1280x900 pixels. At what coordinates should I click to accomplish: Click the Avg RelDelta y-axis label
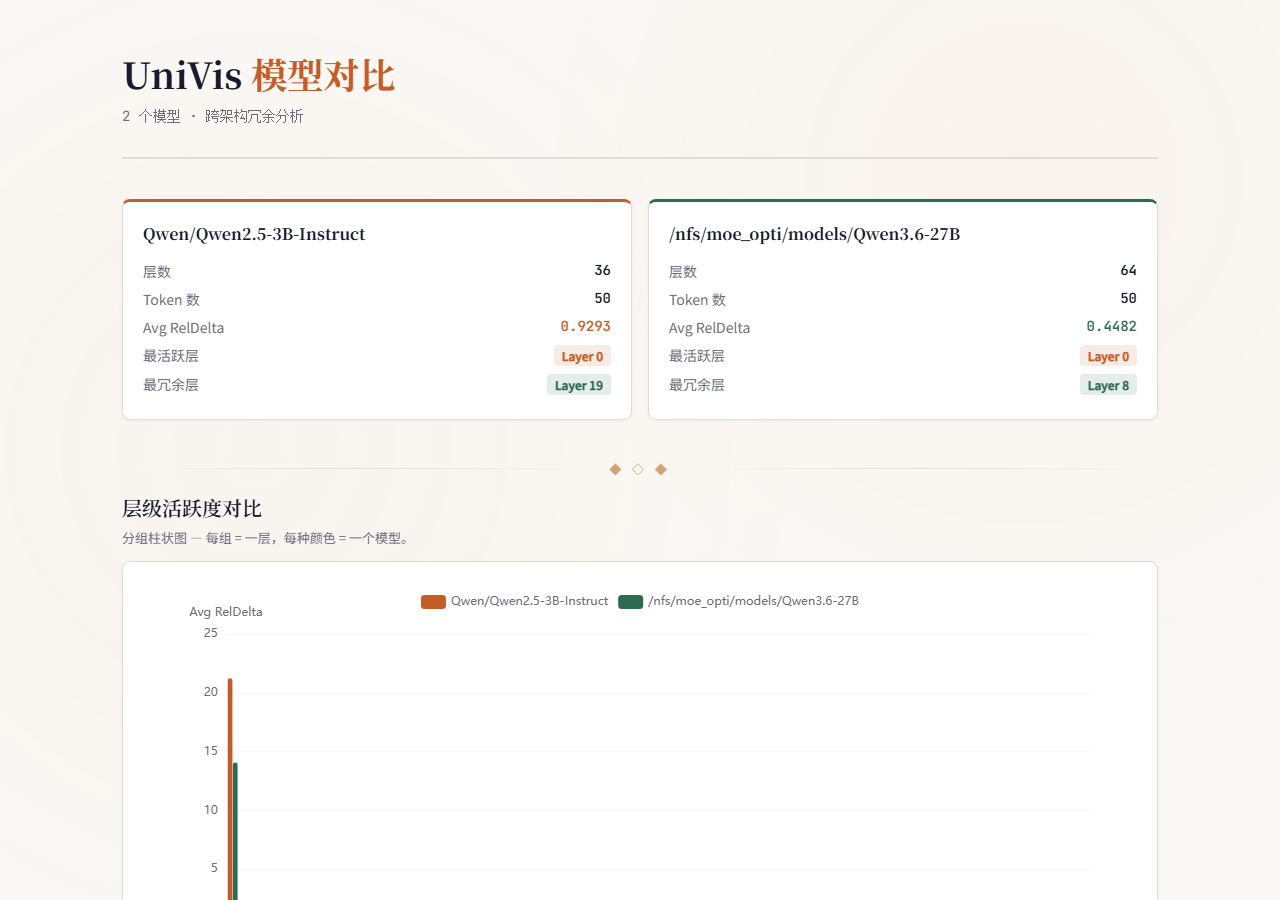pyautogui.click(x=226, y=611)
